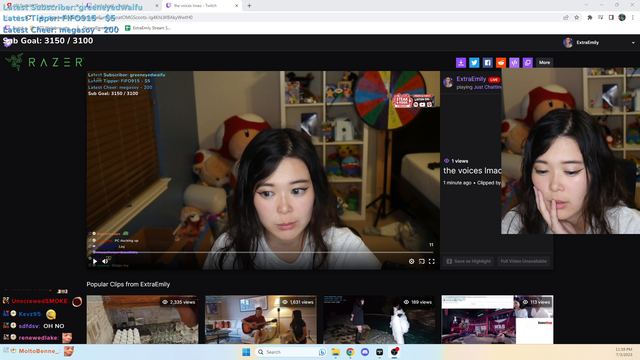
Task: Open the ExtraEmily channel link
Action: 471,79
